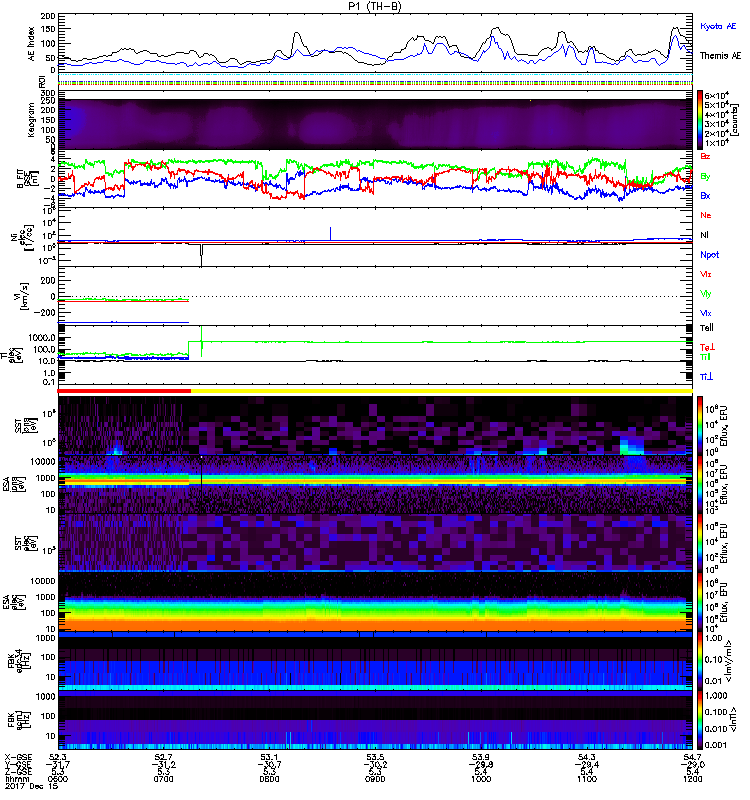Screen dimensions: 750x800
Task: Click the X-GSE value "54.7"
Action: (x=693, y=757)
